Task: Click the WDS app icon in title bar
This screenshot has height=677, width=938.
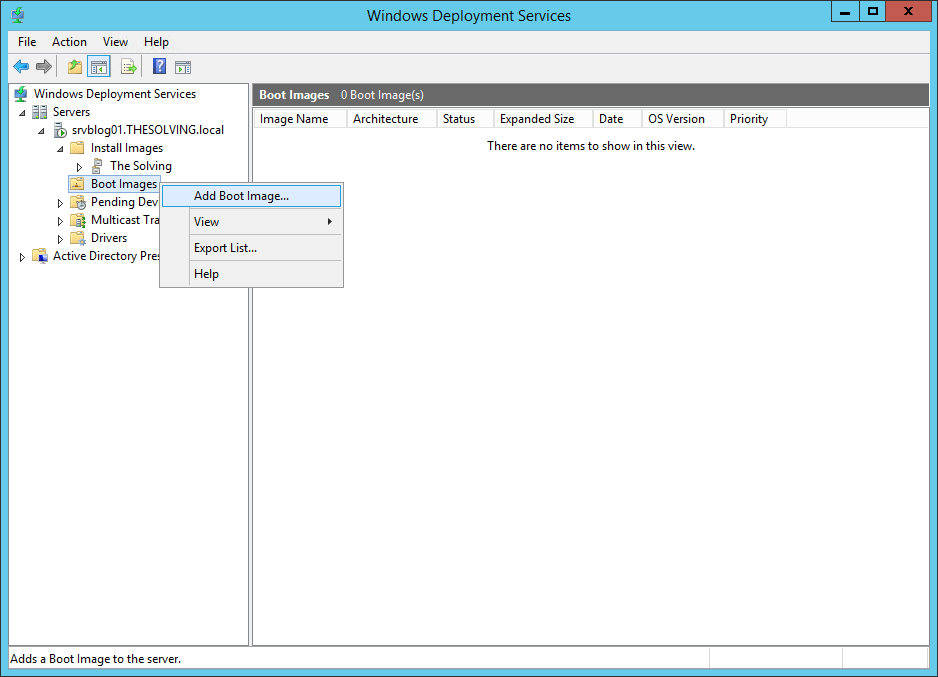Action: [x=17, y=14]
